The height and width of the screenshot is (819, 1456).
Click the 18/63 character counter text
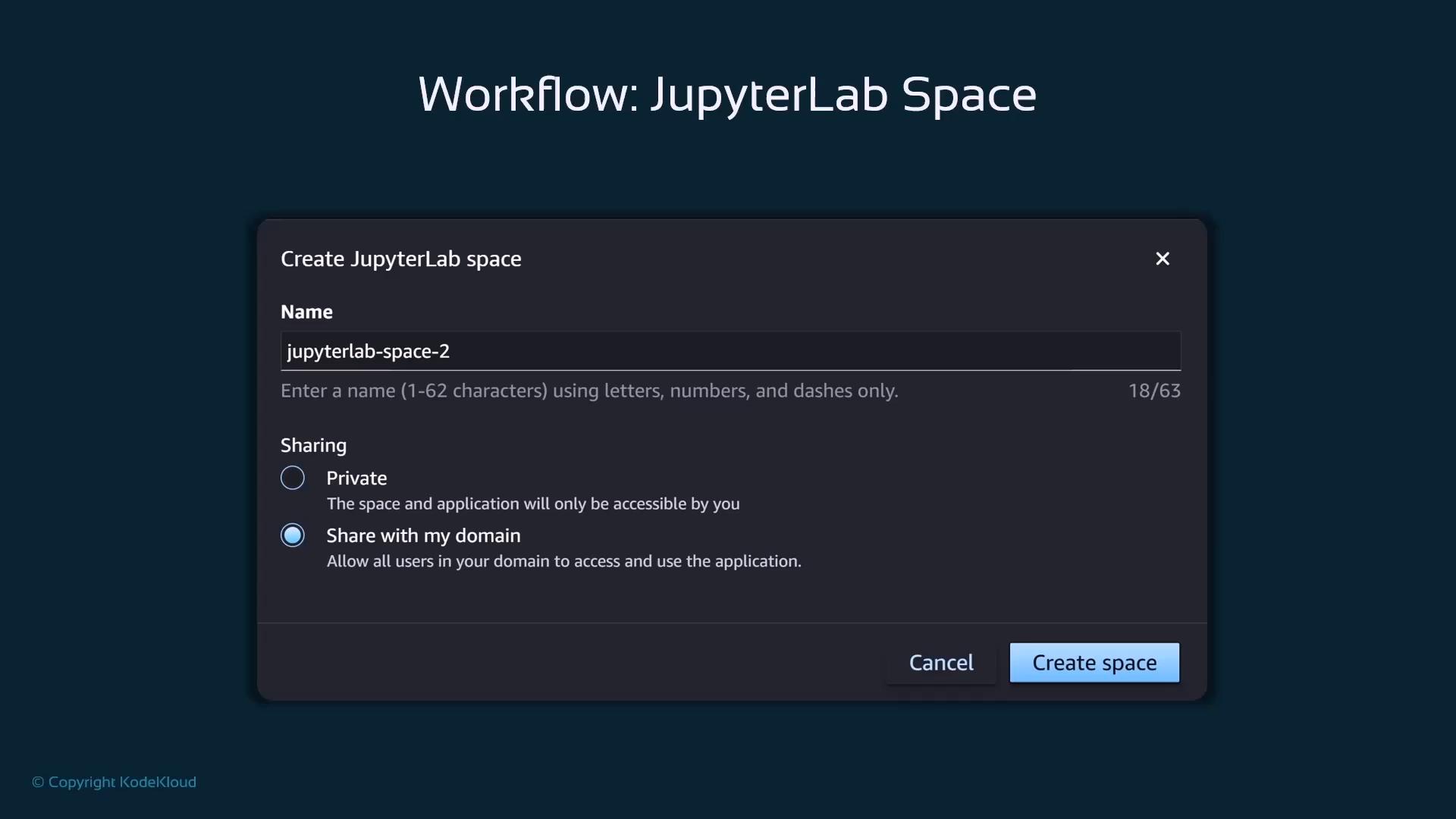pos(1154,391)
